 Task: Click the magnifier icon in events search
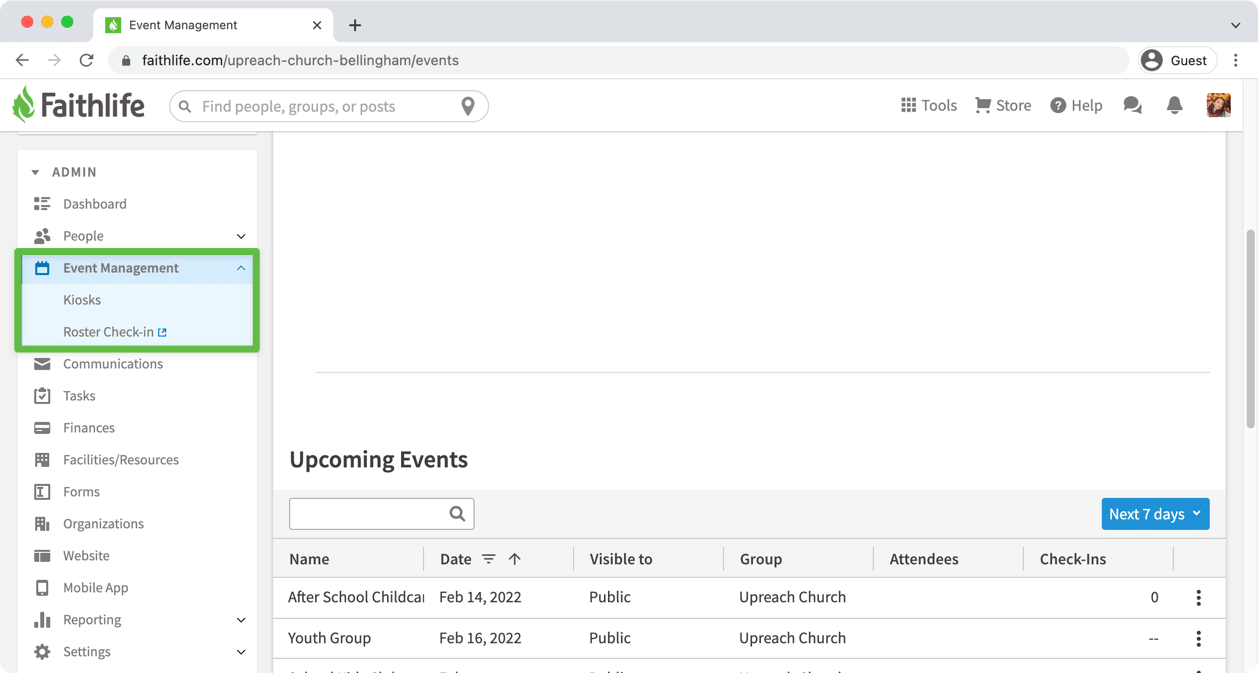click(x=457, y=514)
